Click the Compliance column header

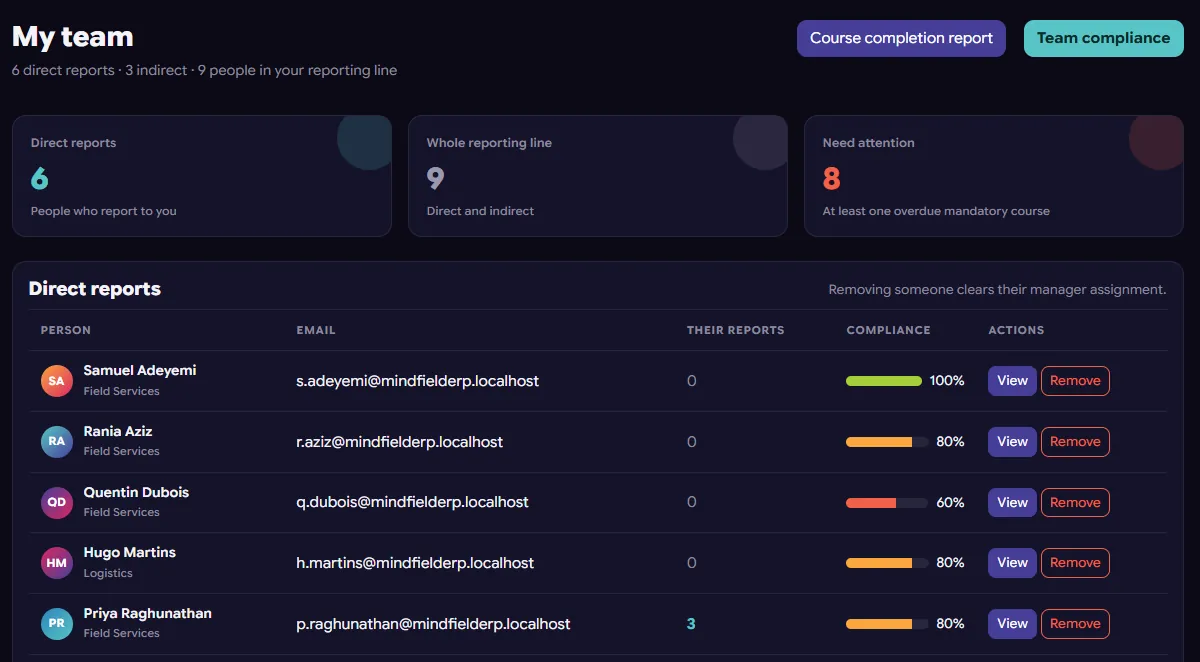889,330
